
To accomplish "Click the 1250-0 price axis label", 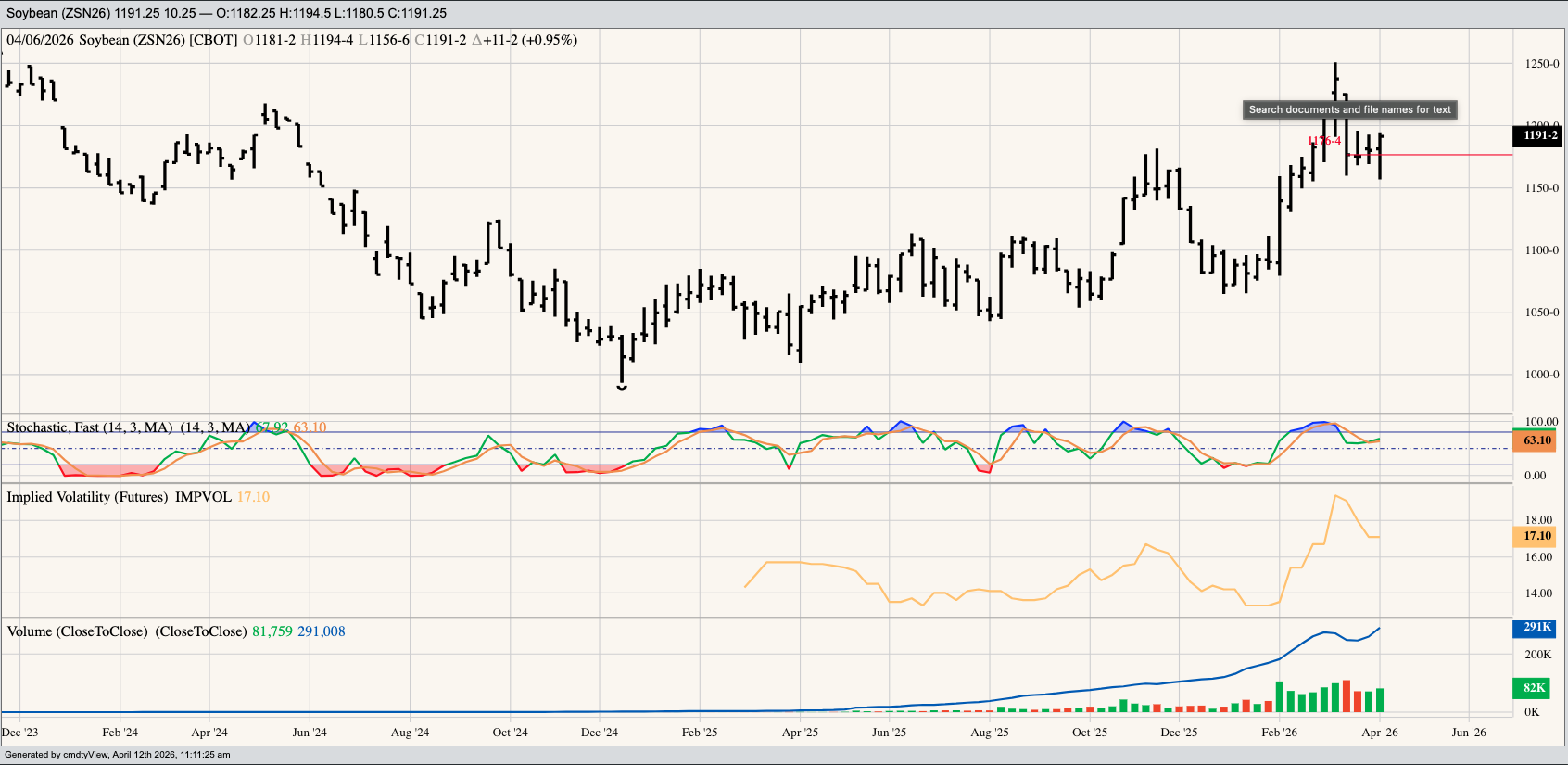I will [1541, 64].
